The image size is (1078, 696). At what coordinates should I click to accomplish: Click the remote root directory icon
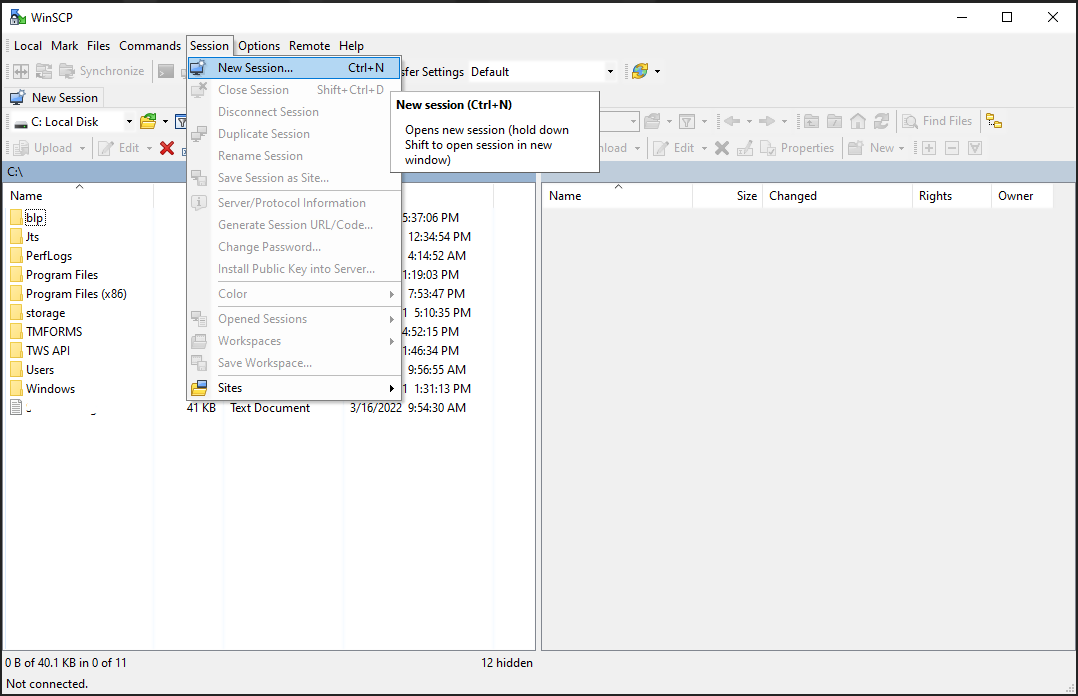tap(835, 122)
